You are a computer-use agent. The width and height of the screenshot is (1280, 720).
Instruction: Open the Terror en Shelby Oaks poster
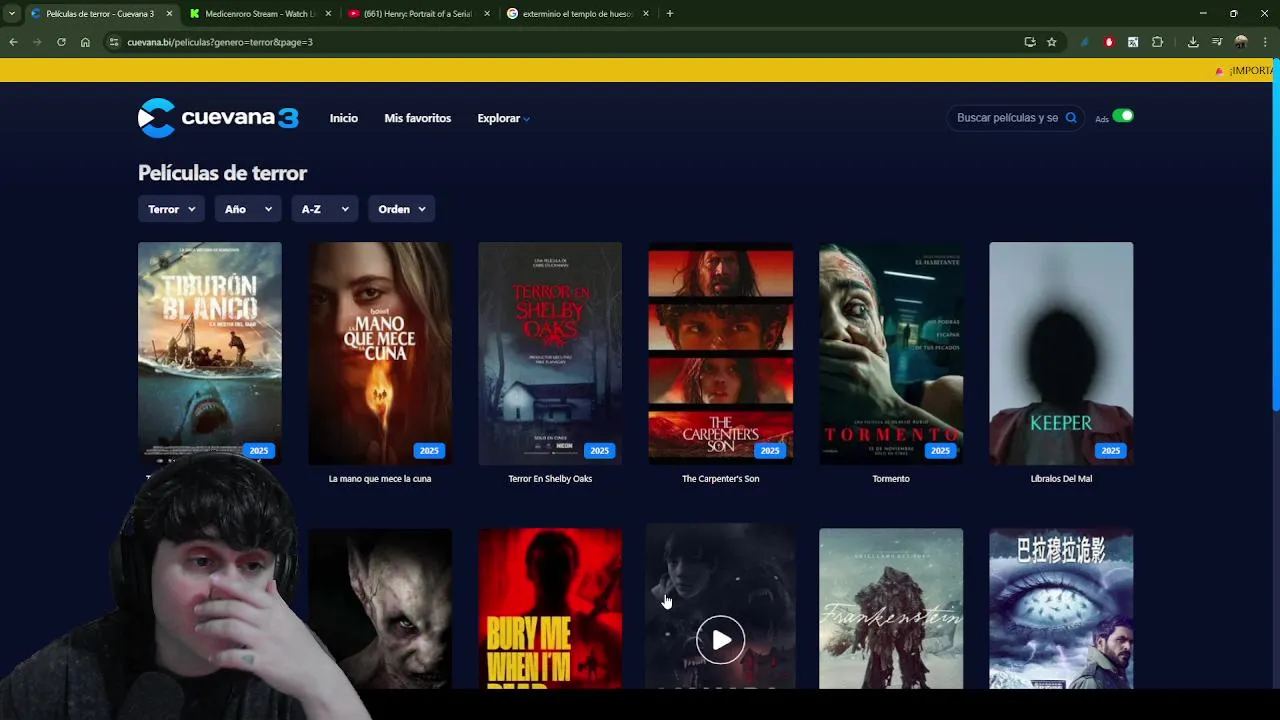pyautogui.click(x=550, y=353)
